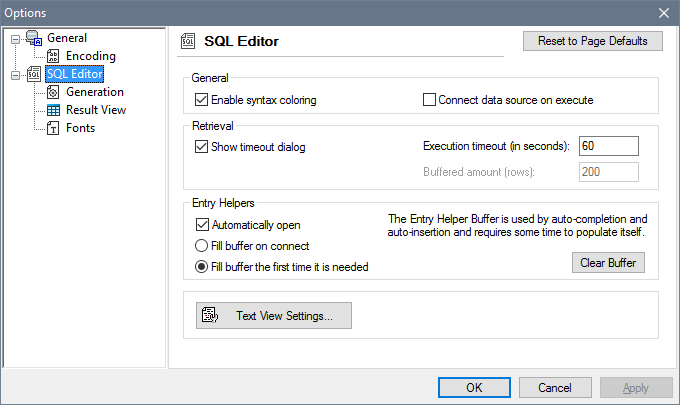
Task: Open the Result View settings page
Action: point(95,110)
